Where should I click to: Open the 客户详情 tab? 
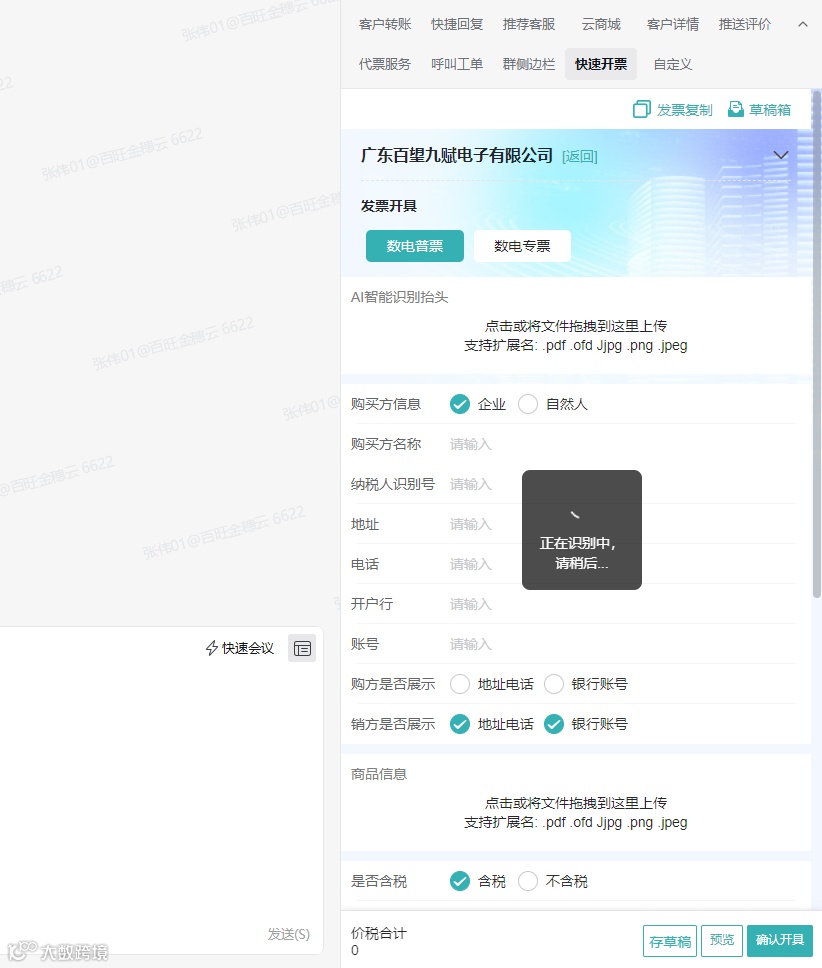pos(673,25)
